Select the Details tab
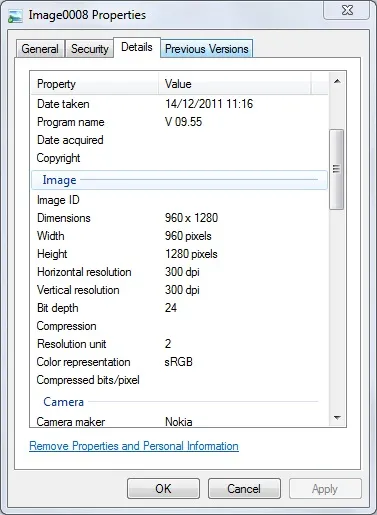Image resolution: width=377 pixels, height=515 pixels. 137,47
